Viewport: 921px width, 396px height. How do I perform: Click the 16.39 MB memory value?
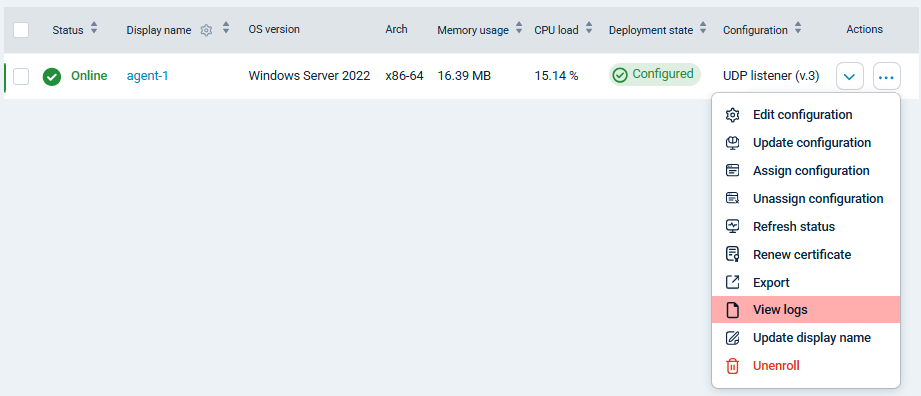click(x=464, y=76)
